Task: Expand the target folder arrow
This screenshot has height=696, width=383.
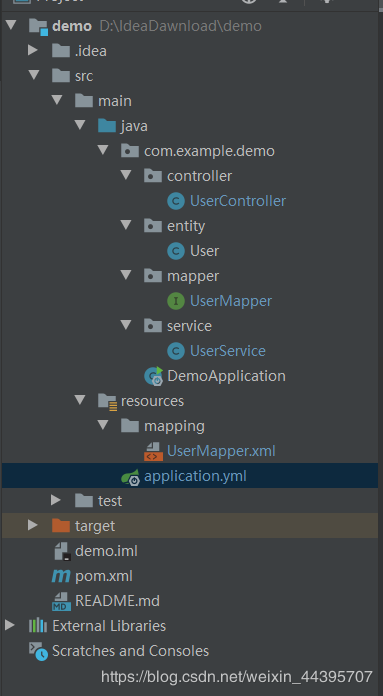Action: tap(33, 525)
